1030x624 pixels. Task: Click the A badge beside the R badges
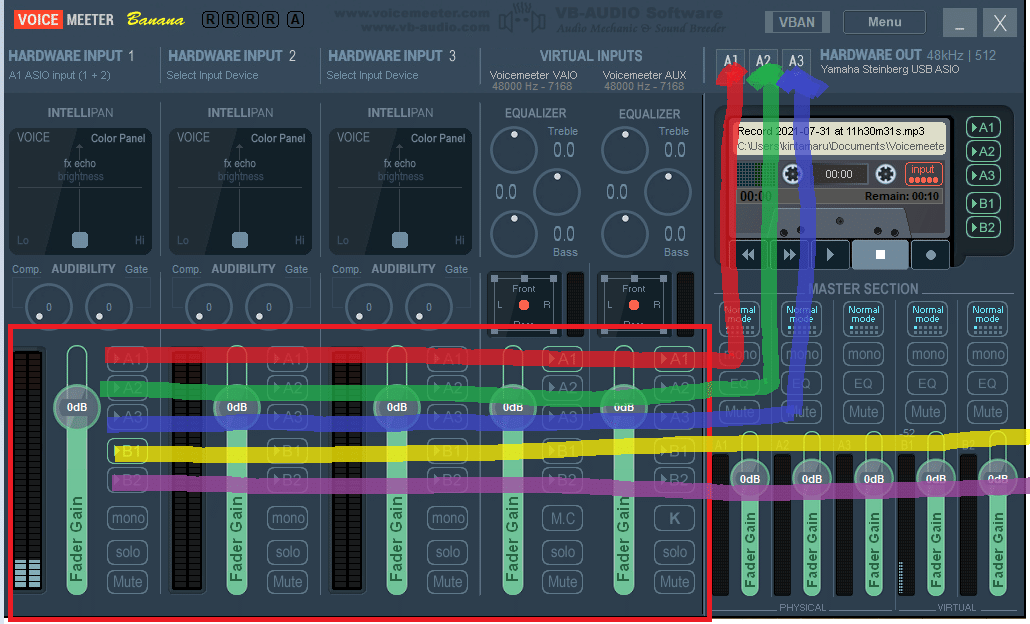tap(296, 20)
